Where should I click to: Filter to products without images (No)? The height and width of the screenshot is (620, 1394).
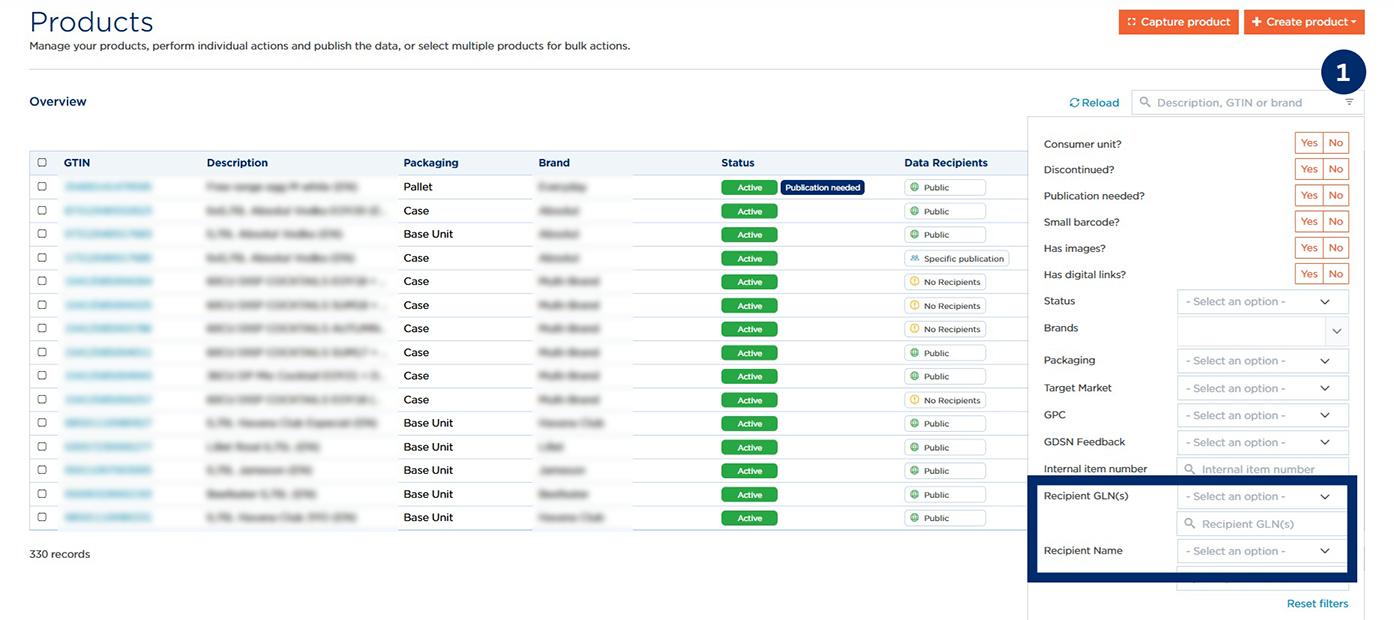click(x=1336, y=247)
